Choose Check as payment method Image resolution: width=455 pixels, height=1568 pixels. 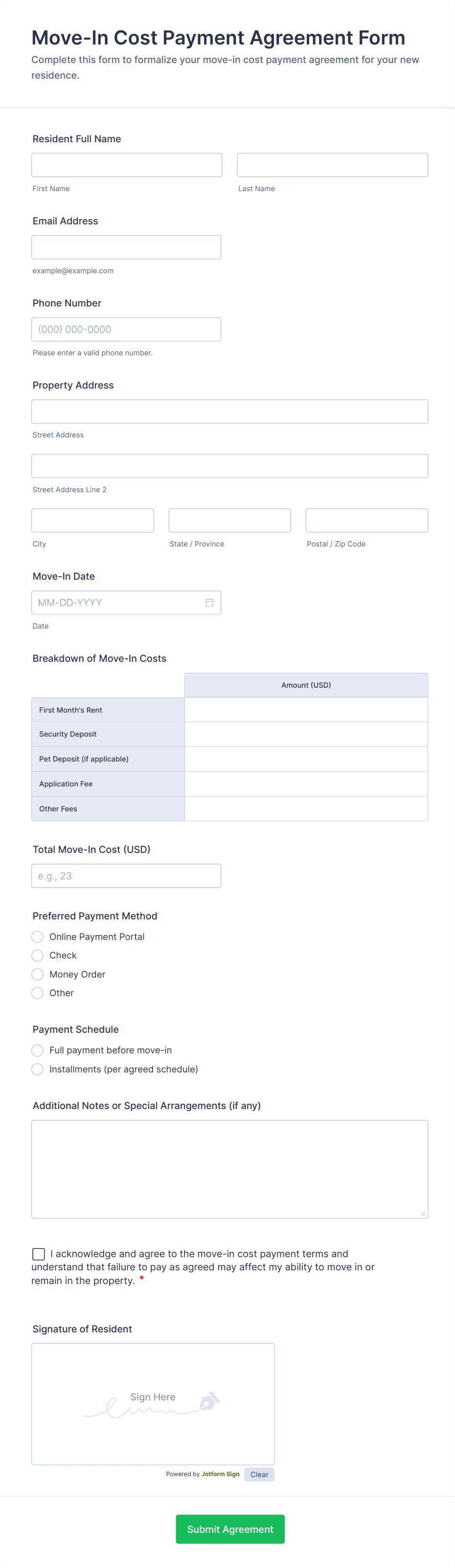pyautogui.click(x=38, y=956)
